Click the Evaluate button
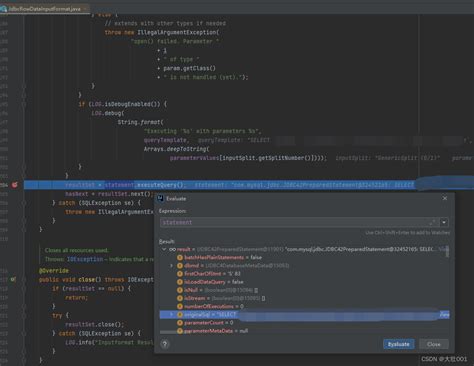 click(399, 344)
